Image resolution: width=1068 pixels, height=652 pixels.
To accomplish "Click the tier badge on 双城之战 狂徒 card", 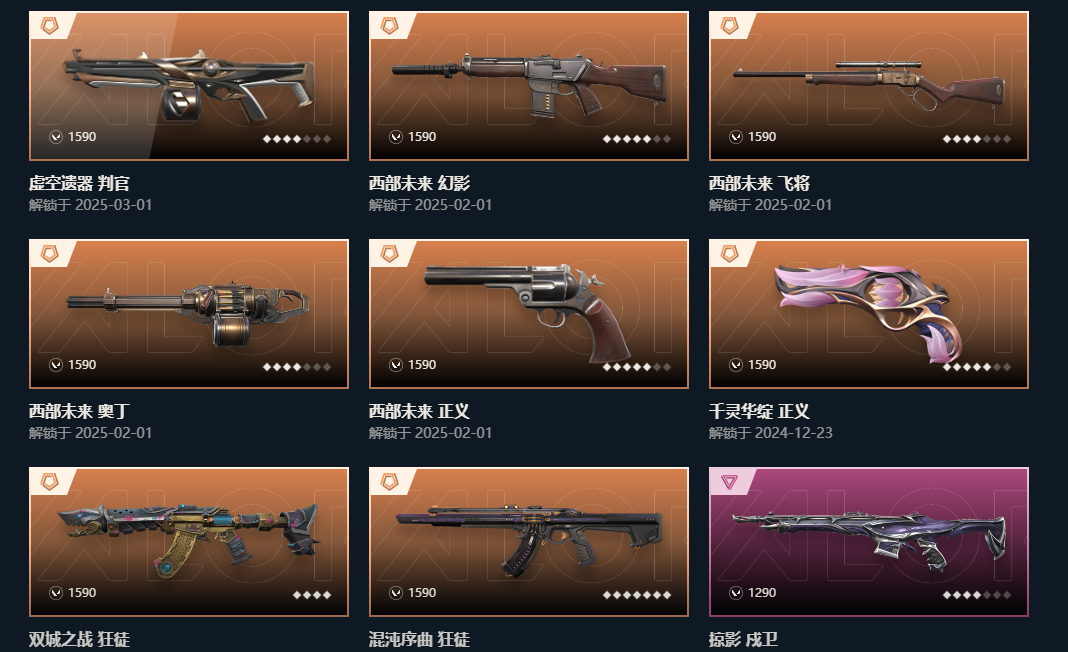I will pos(50,482).
